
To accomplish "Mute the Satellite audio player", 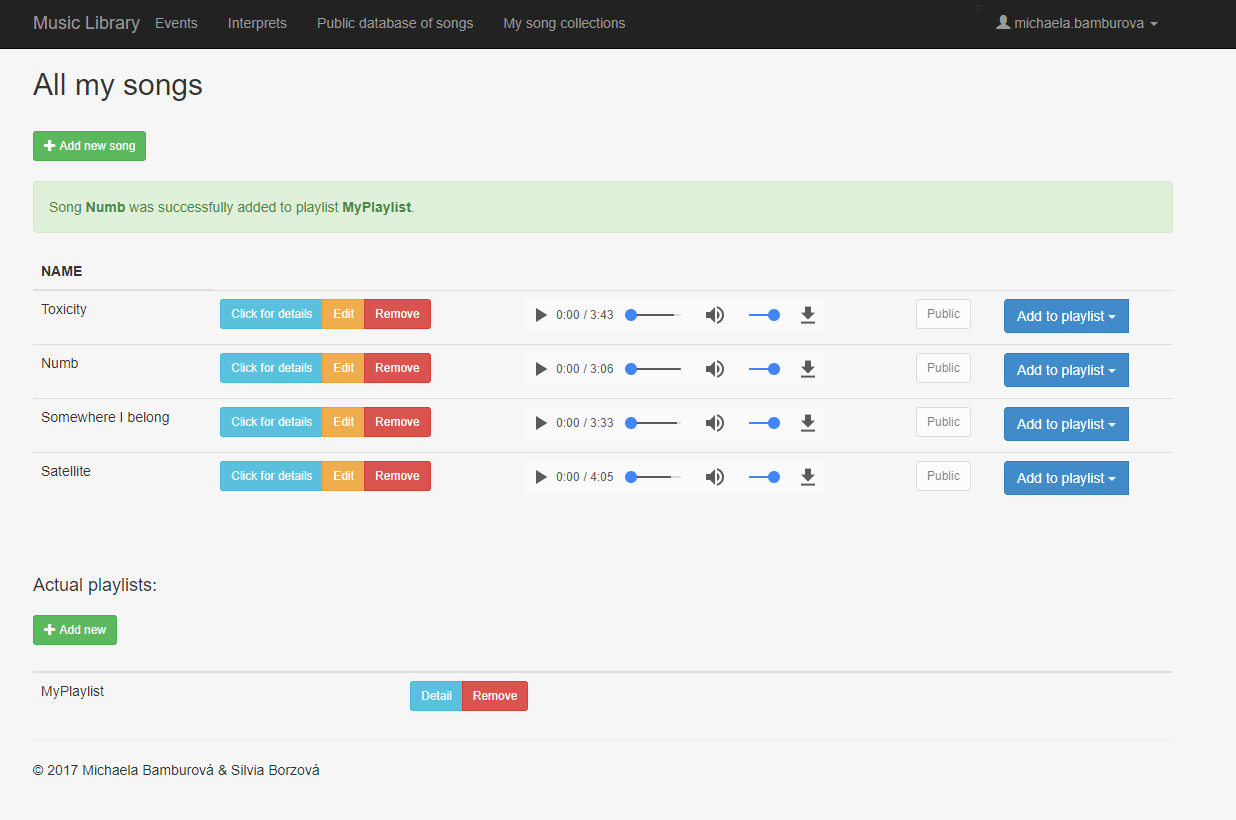I will (x=715, y=477).
